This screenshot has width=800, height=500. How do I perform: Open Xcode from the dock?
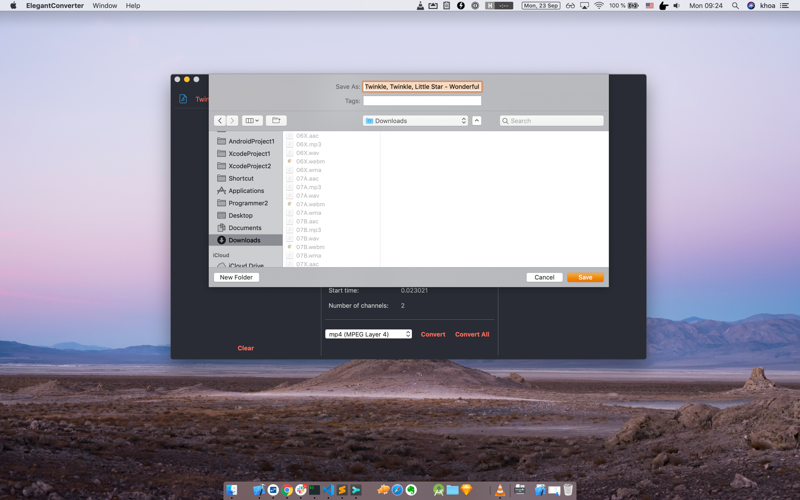259,490
